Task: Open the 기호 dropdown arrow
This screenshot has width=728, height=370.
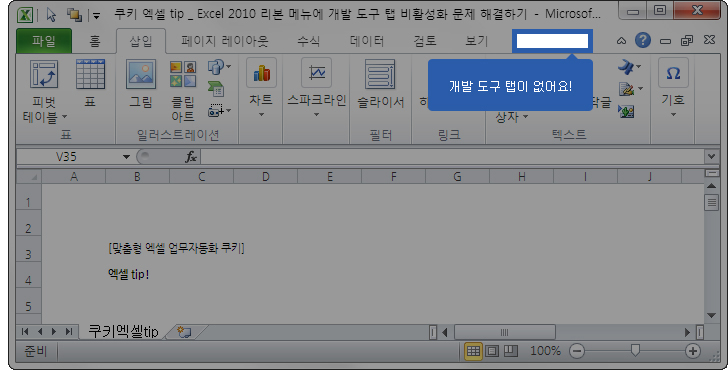Action: point(673,115)
